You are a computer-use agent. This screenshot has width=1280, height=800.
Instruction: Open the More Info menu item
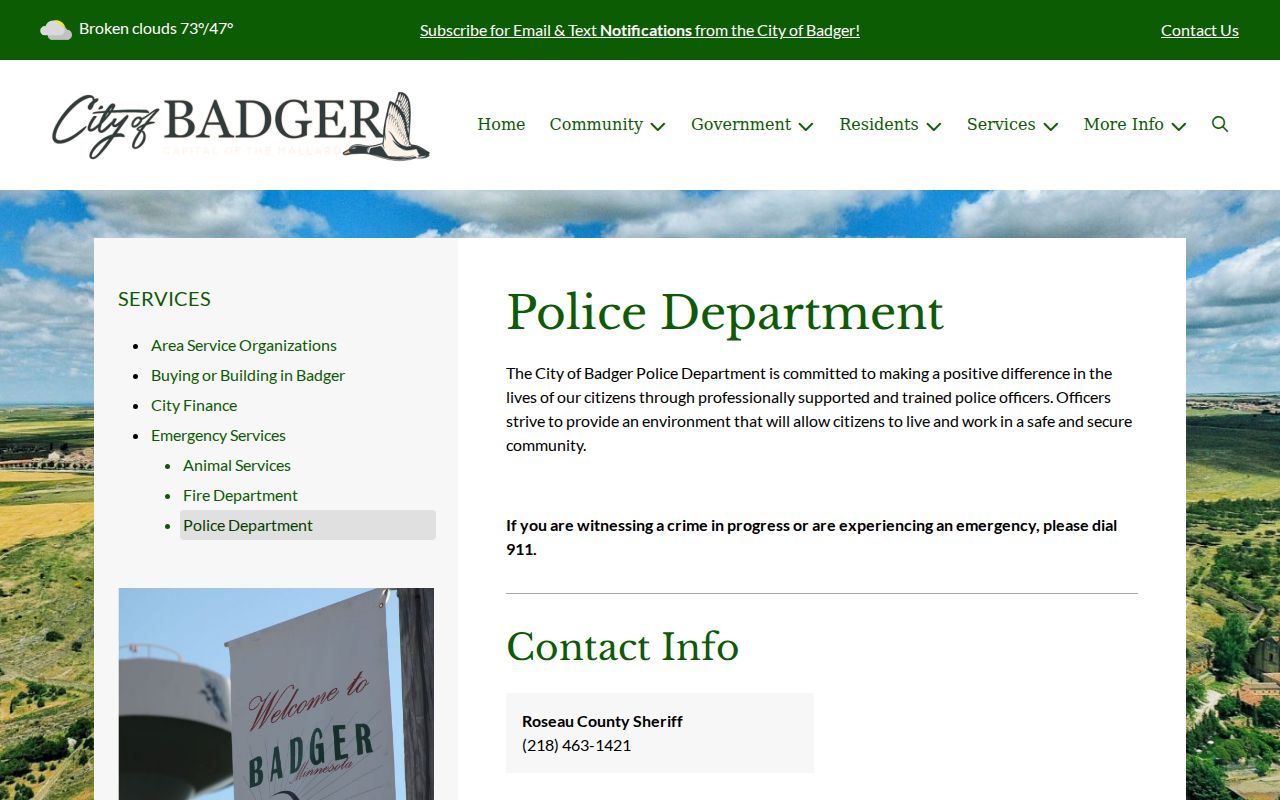(x=1124, y=124)
